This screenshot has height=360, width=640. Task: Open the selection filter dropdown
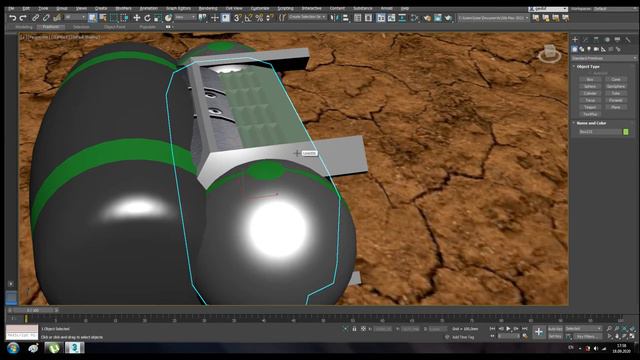tap(75, 17)
